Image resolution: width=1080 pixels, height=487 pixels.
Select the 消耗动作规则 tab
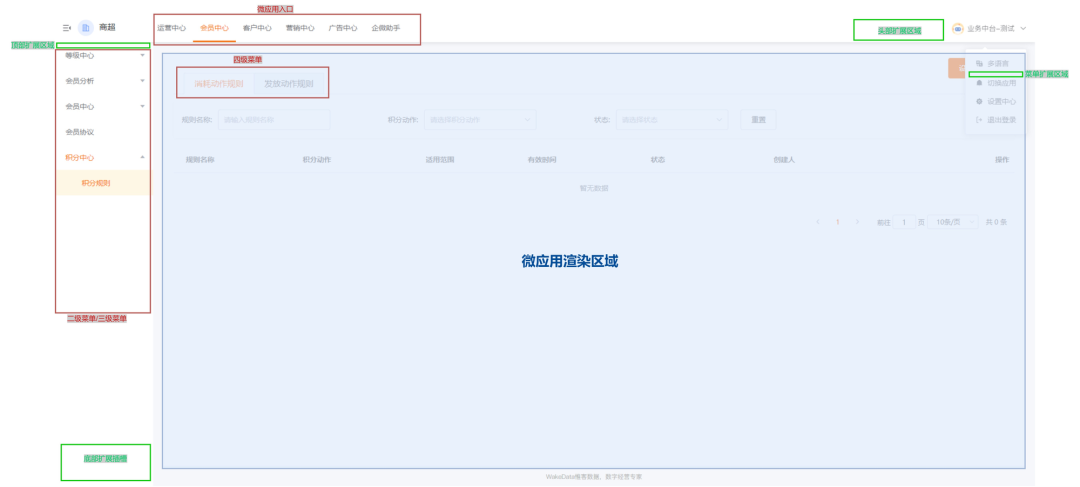218,84
